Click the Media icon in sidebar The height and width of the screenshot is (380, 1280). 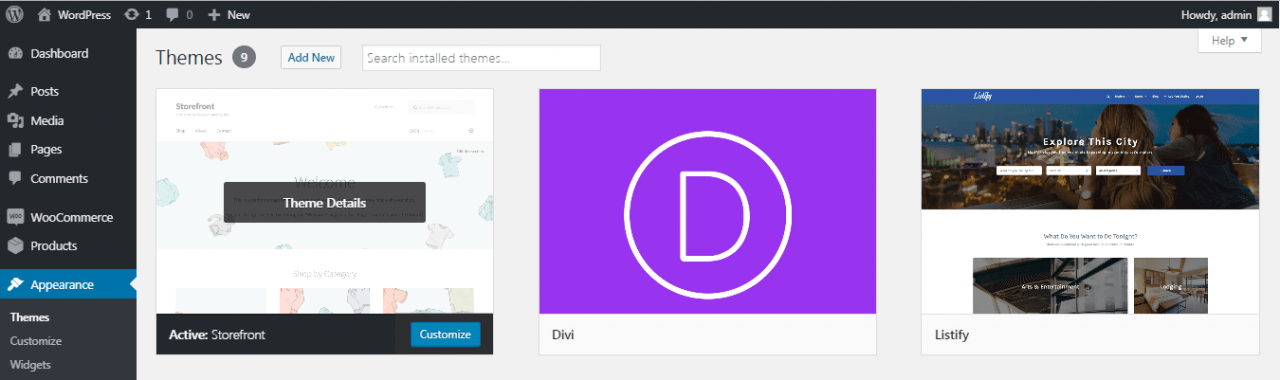click(x=15, y=120)
